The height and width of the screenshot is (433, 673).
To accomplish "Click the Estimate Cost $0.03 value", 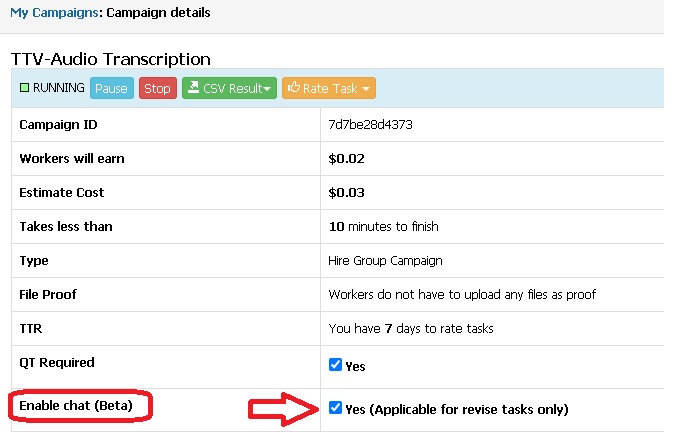I will (x=346, y=193).
